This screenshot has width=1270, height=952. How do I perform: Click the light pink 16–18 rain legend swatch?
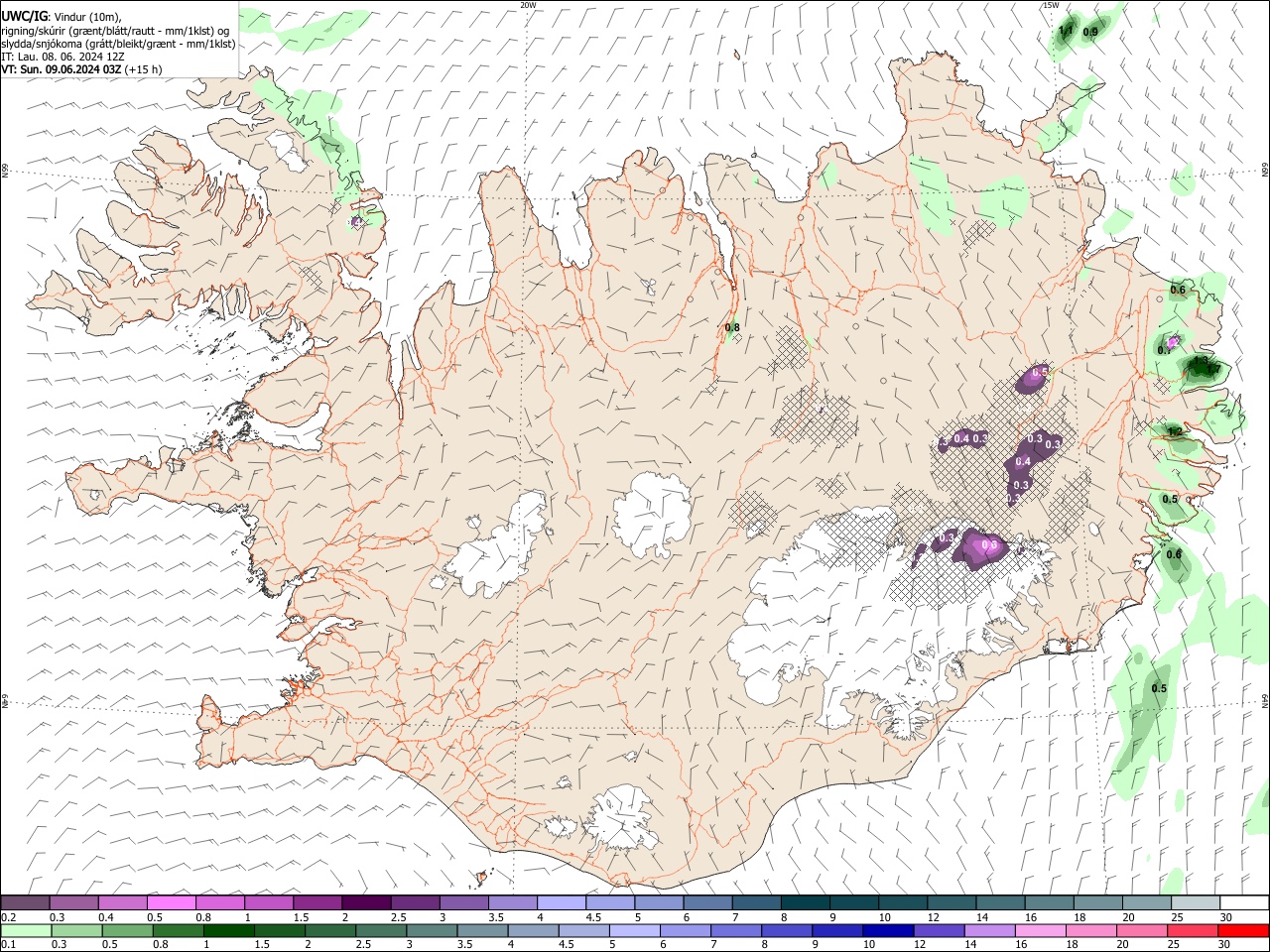tap(1041, 931)
